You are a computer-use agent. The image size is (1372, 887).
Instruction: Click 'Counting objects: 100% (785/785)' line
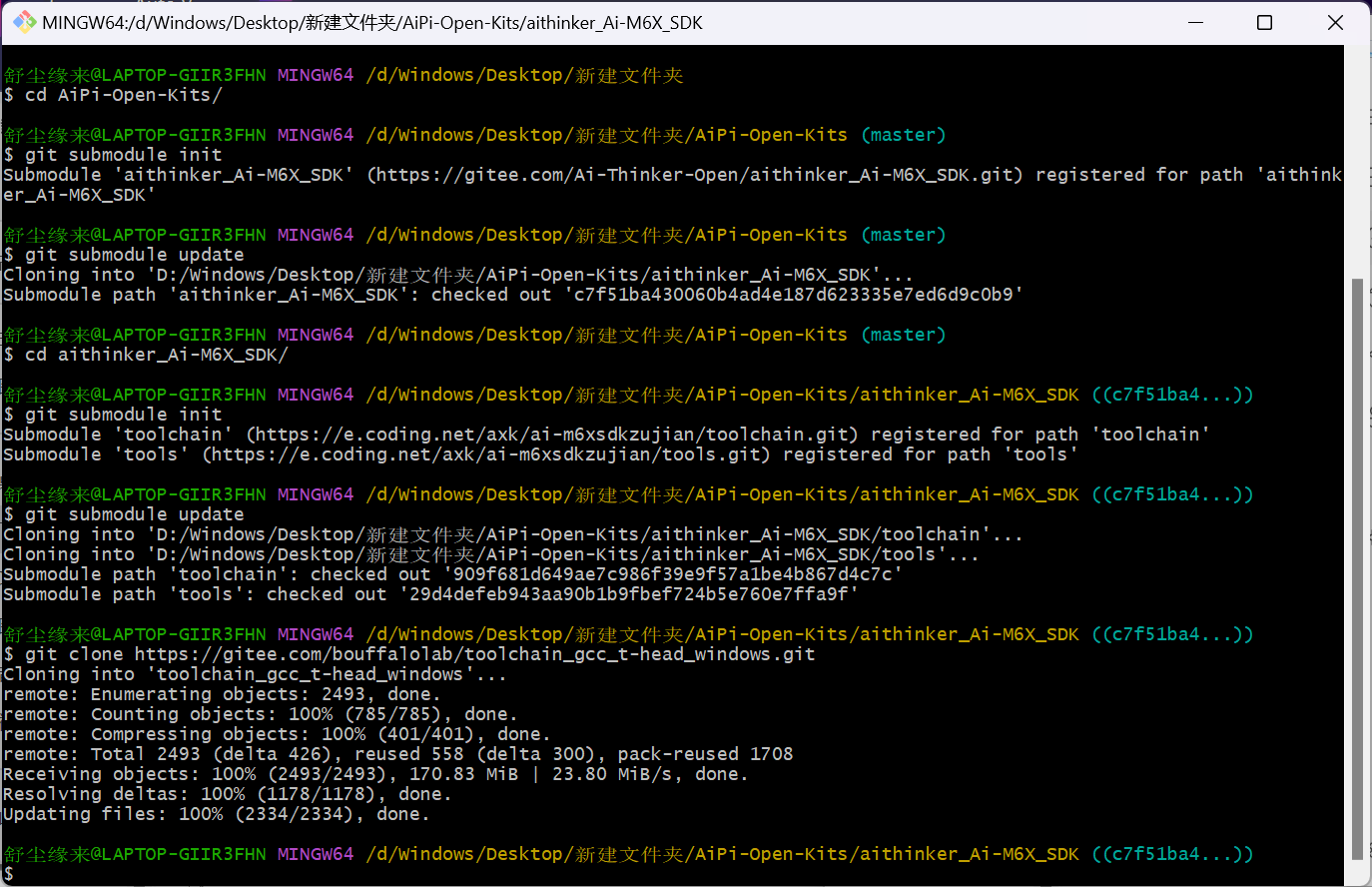(261, 714)
